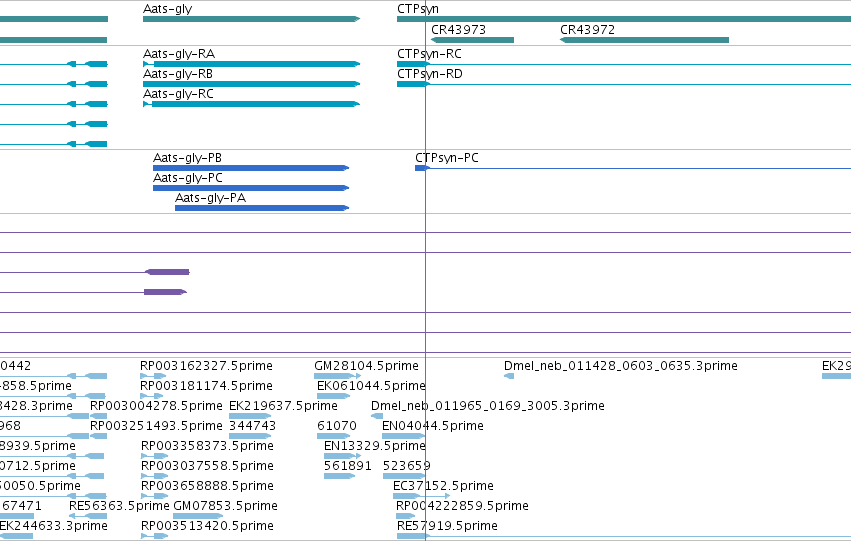Select the feature labeled 344743

[x=250, y=436]
